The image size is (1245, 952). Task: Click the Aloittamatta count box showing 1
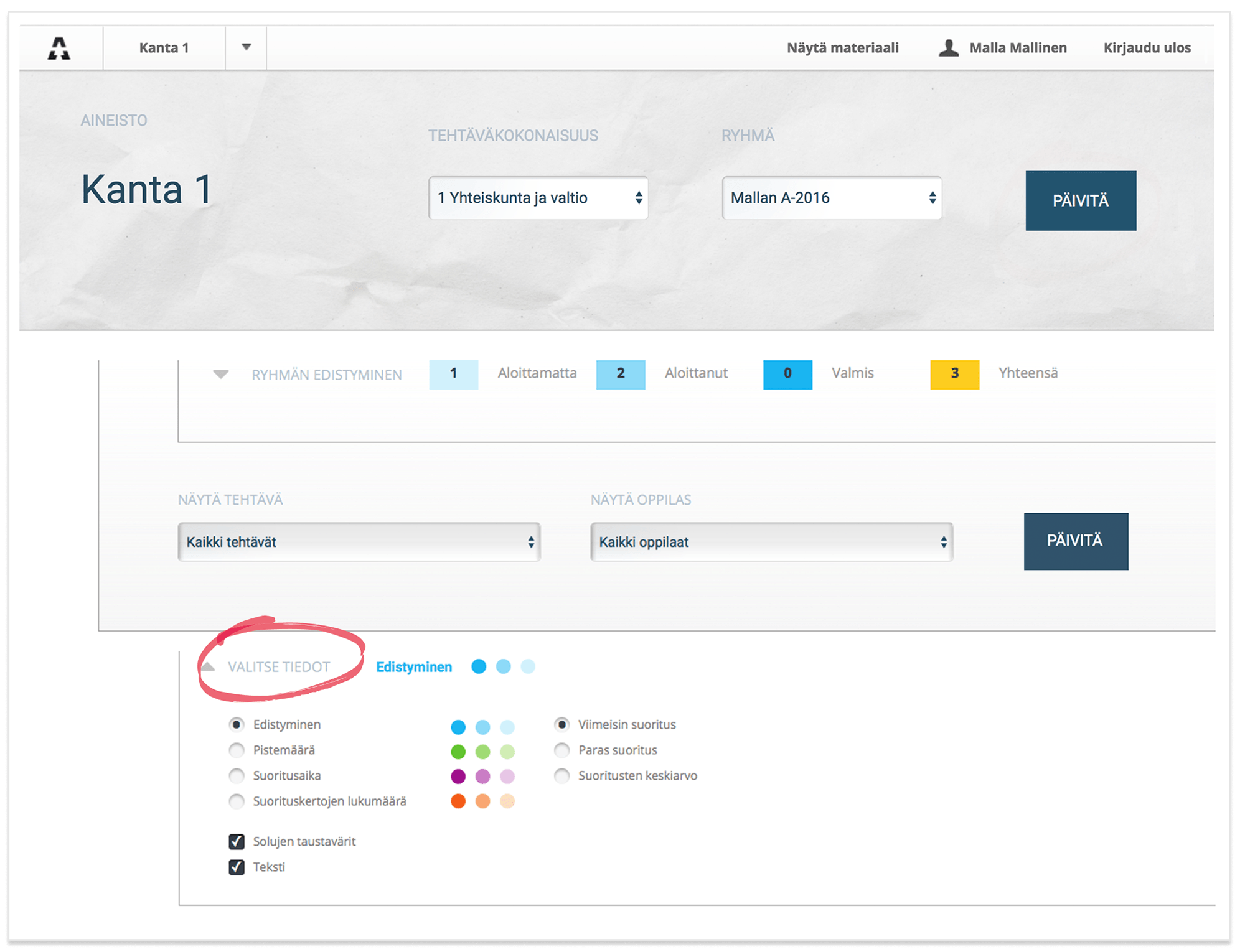click(453, 374)
